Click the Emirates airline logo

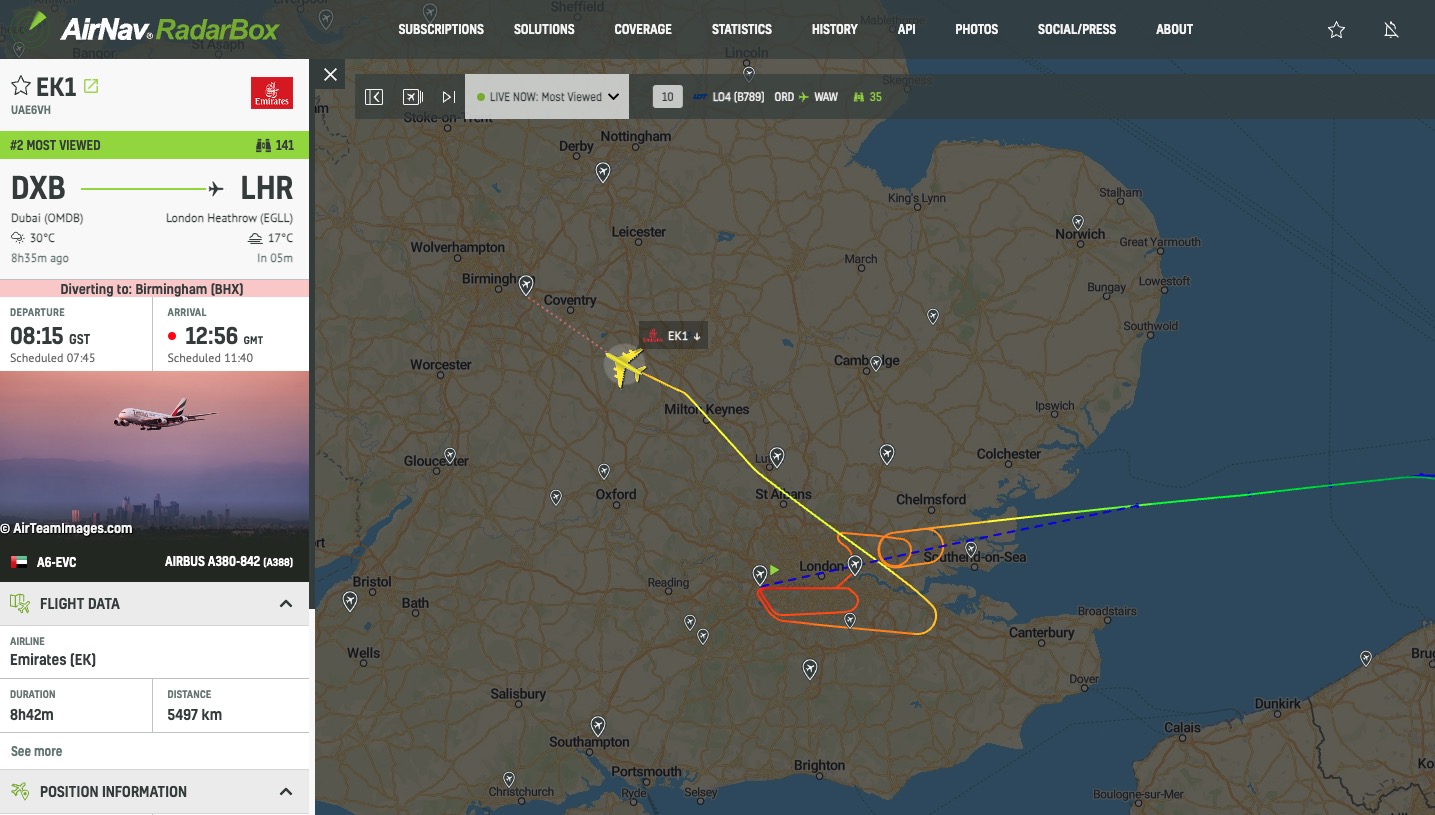[272, 93]
